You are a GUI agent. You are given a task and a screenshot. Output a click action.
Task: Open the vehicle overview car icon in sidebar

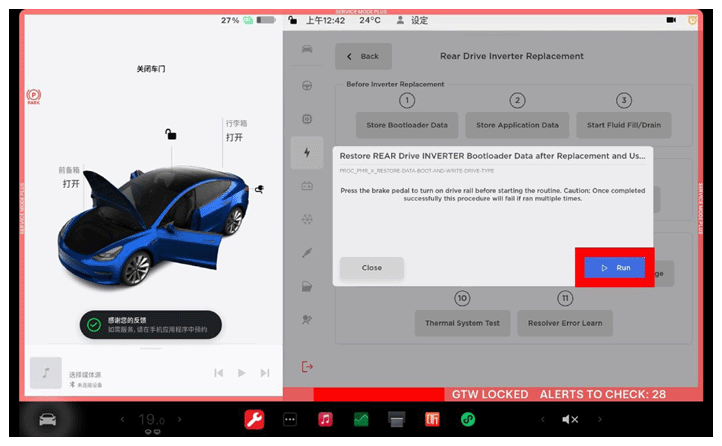(307, 49)
